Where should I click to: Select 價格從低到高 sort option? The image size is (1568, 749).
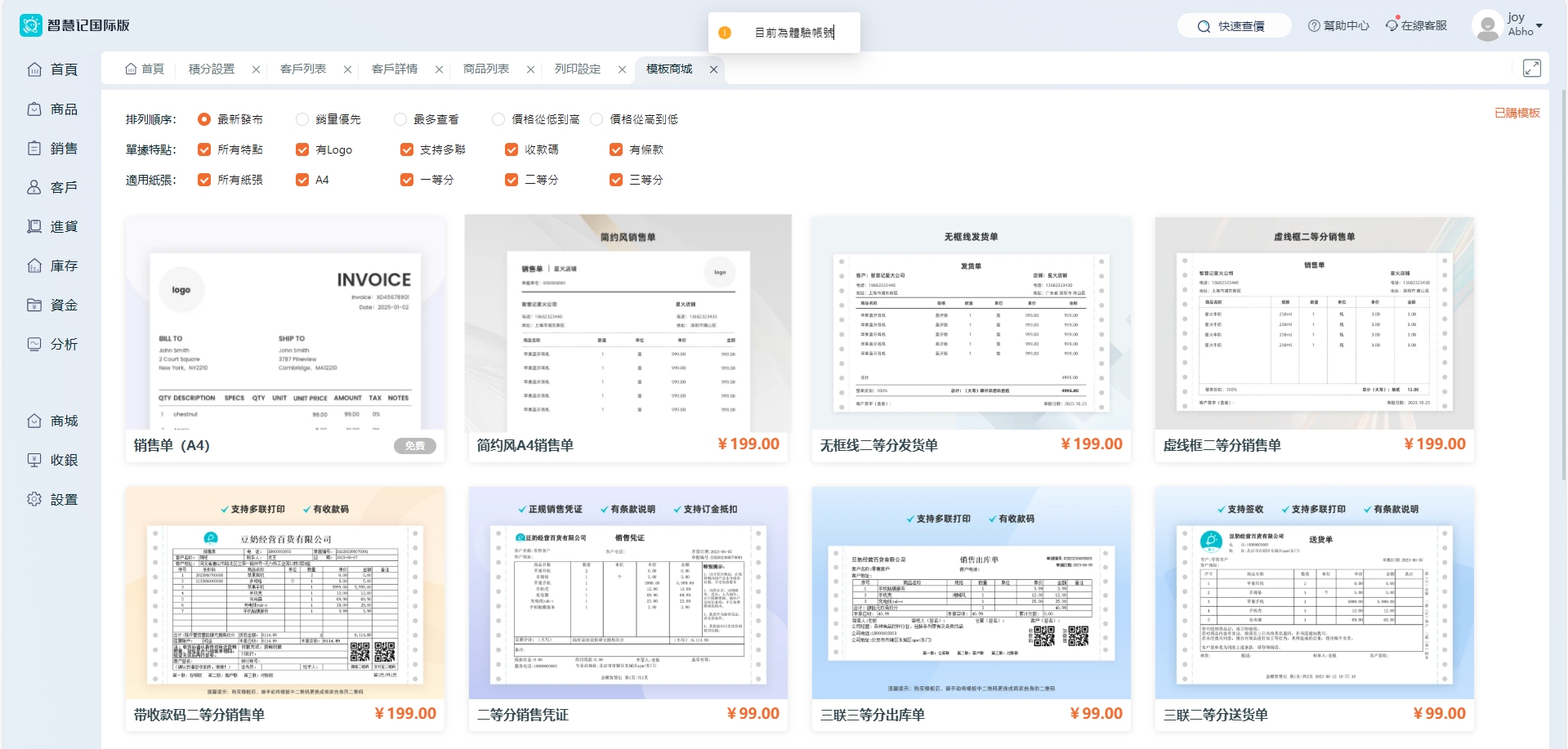pyautogui.click(x=498, y=119)
